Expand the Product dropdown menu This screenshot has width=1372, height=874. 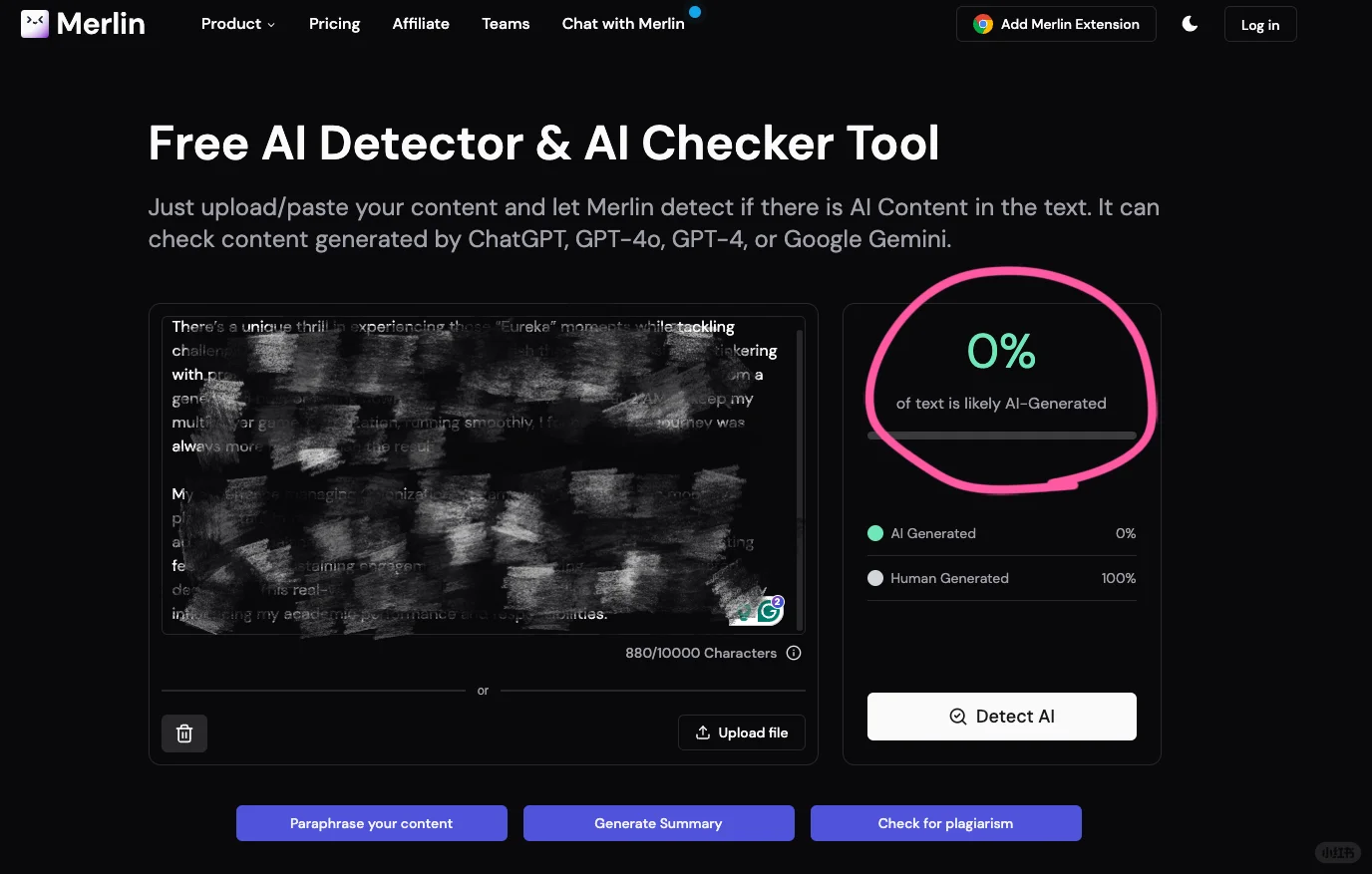coord(238,24)
